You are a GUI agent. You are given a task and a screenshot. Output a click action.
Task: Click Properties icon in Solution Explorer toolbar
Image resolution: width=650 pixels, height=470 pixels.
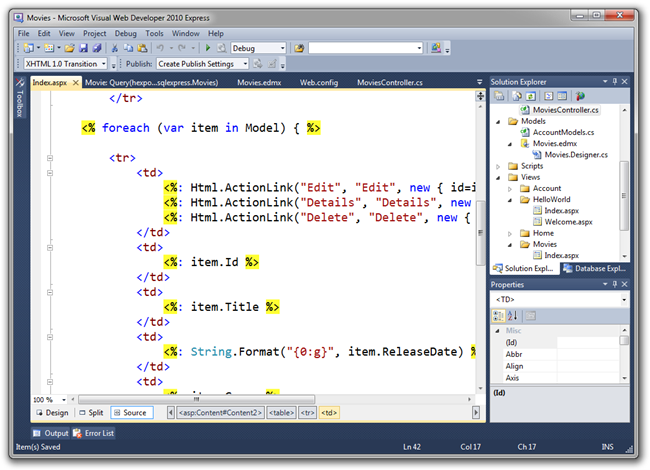(499, 95)
